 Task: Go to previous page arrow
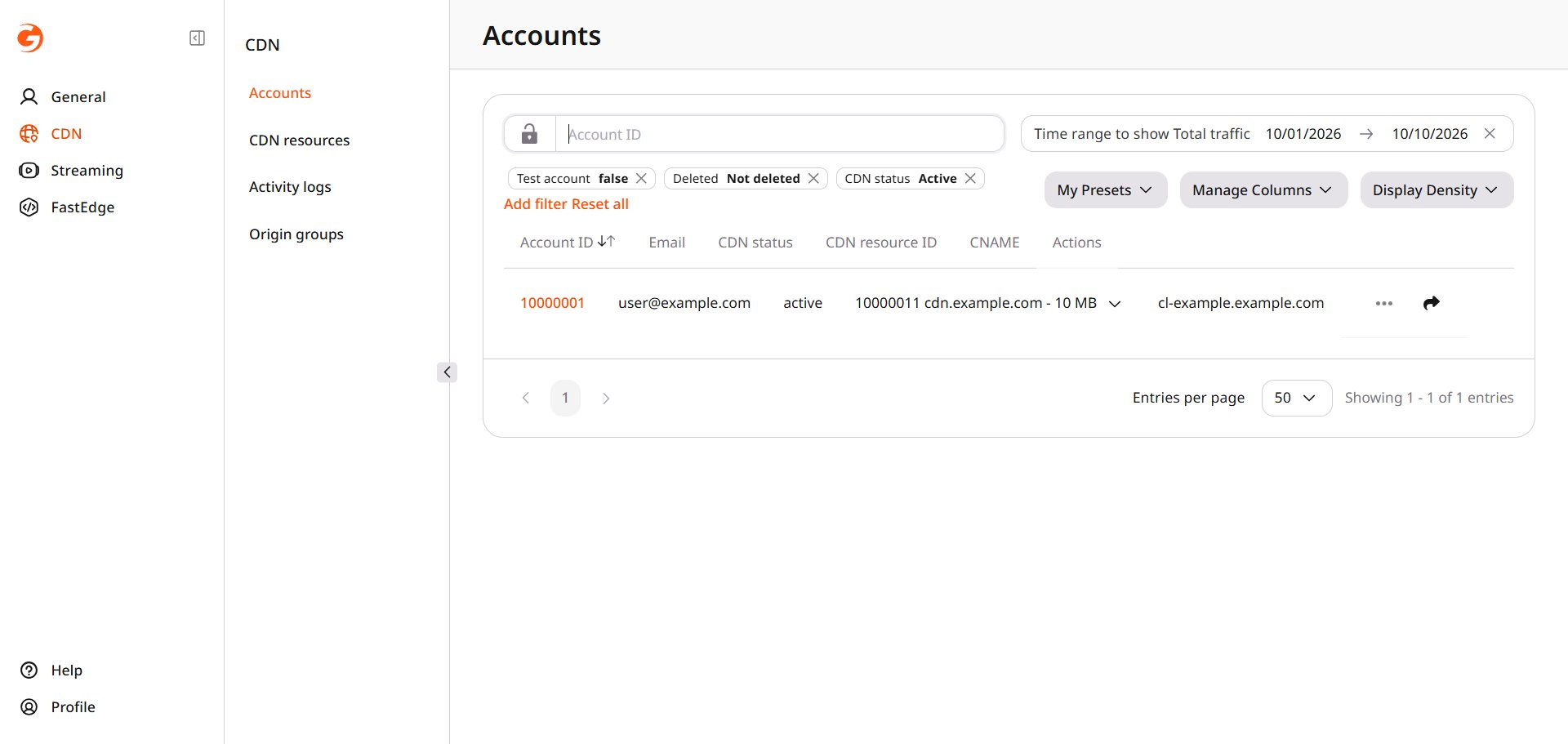[526, 399]
